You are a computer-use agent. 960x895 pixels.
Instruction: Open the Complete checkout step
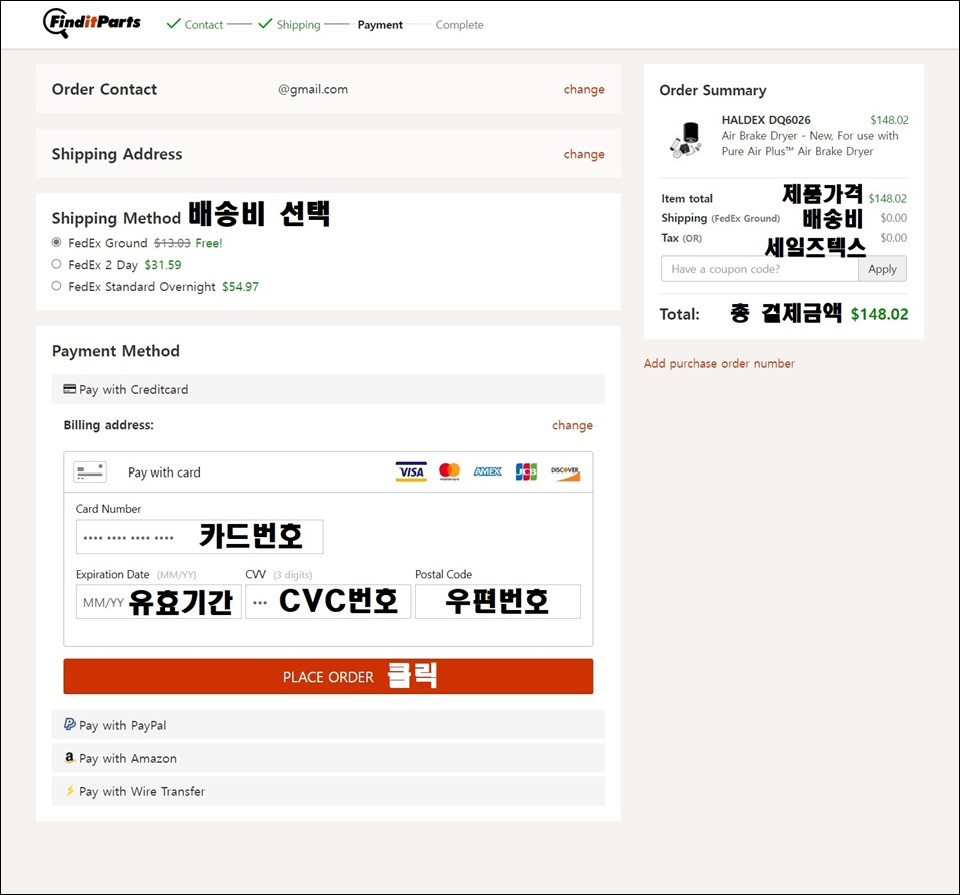(459, 24)
